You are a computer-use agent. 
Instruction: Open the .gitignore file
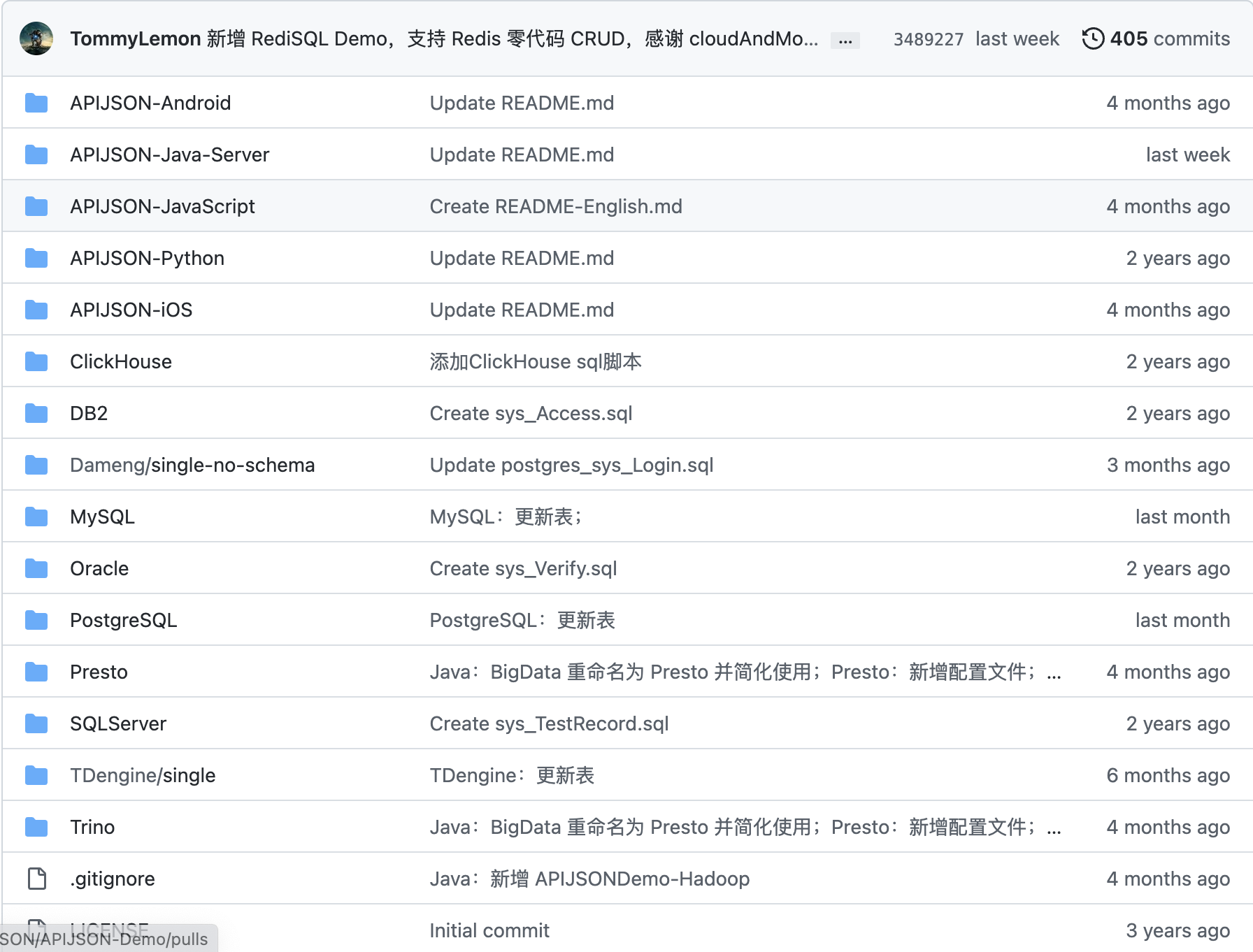pos(113,879)
